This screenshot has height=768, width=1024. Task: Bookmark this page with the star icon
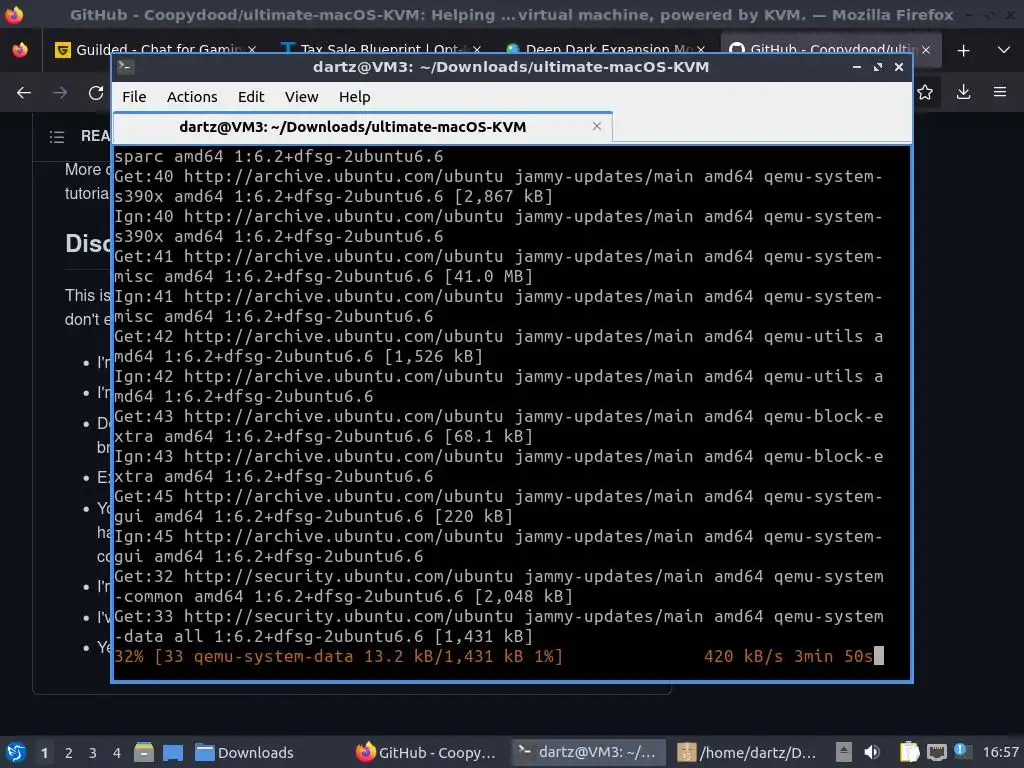925,92
